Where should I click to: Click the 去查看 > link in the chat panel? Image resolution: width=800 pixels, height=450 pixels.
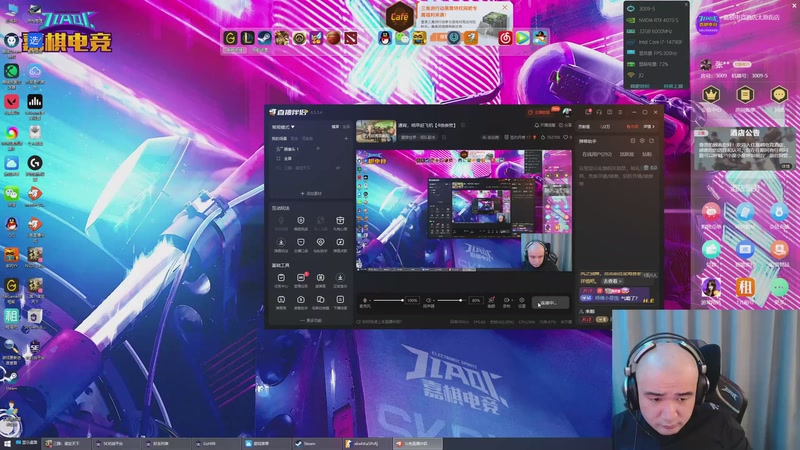click(x=611, y=281)
